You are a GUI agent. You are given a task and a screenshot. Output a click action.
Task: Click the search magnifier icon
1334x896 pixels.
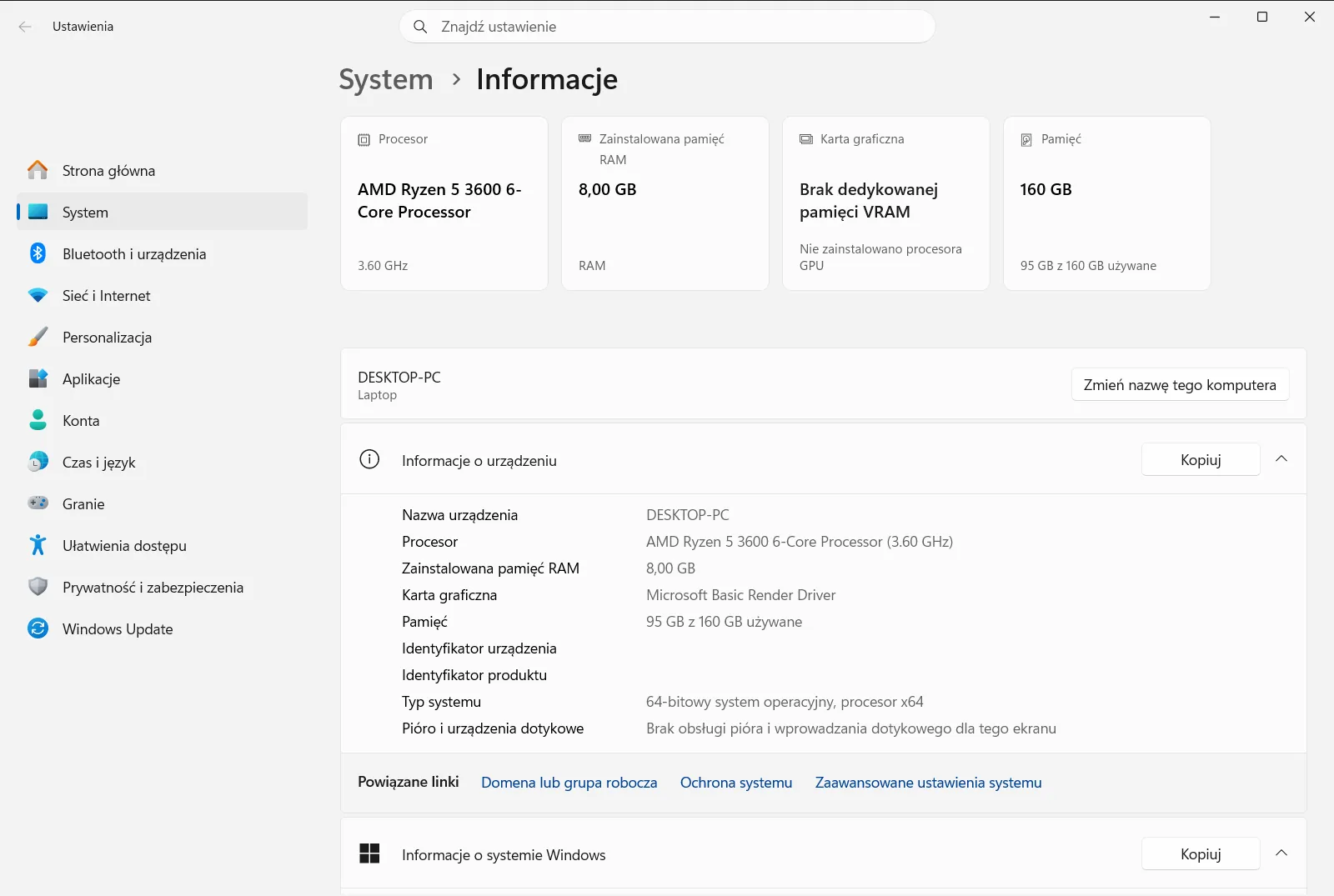[x=420, y=27]
